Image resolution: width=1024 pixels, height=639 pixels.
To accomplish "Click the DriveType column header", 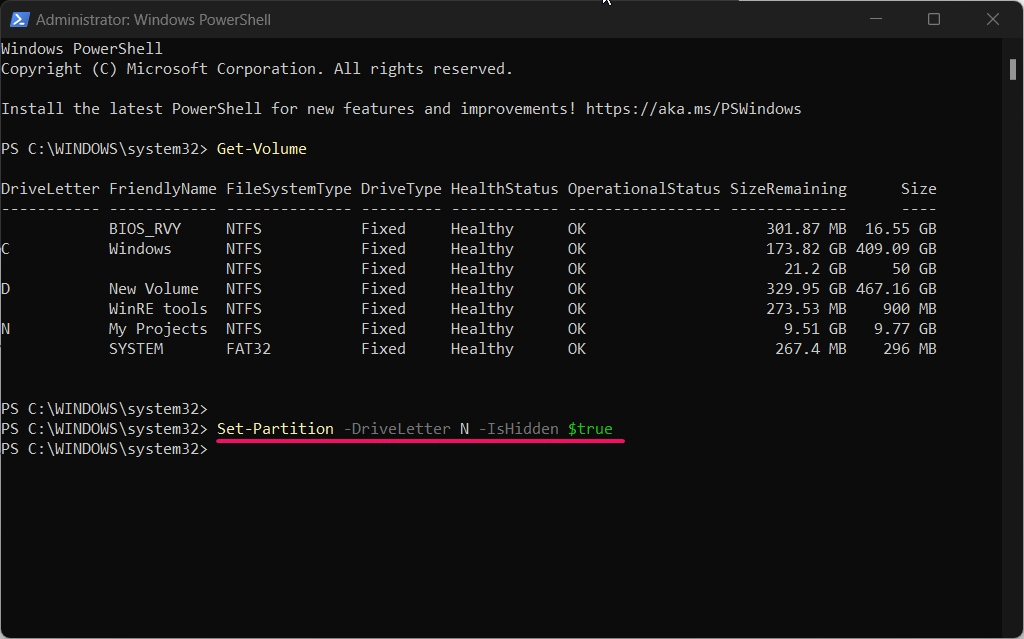I will [x=401, y=189].
